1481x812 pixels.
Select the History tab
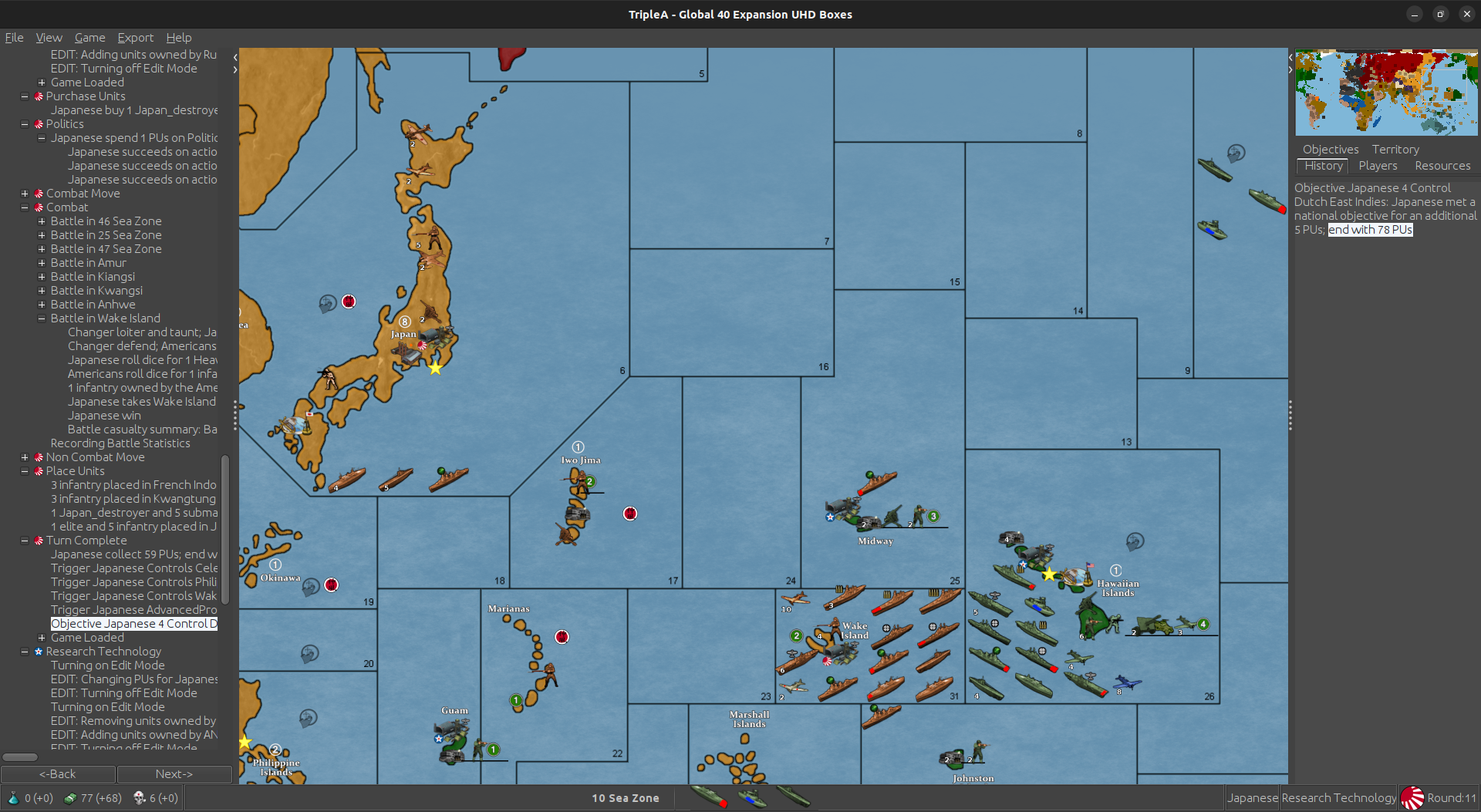point(1324,166)
